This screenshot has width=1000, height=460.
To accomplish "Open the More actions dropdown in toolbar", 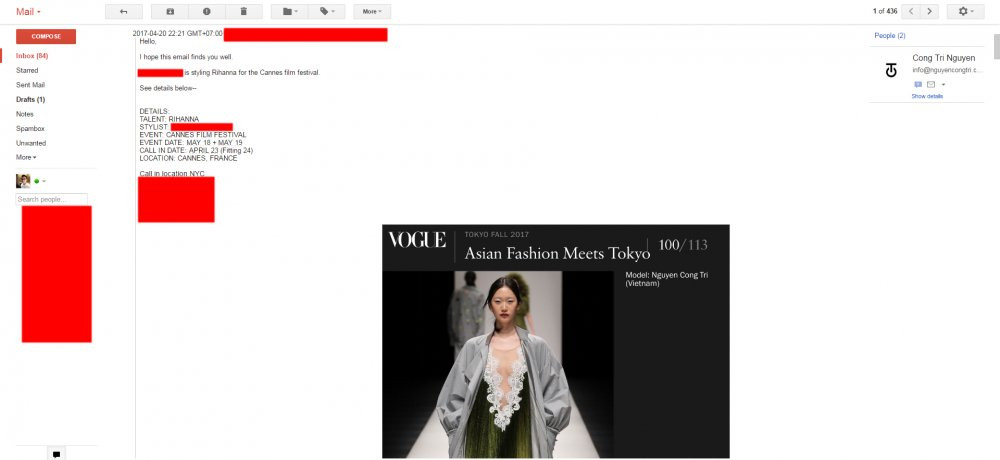I will point(372,11).
